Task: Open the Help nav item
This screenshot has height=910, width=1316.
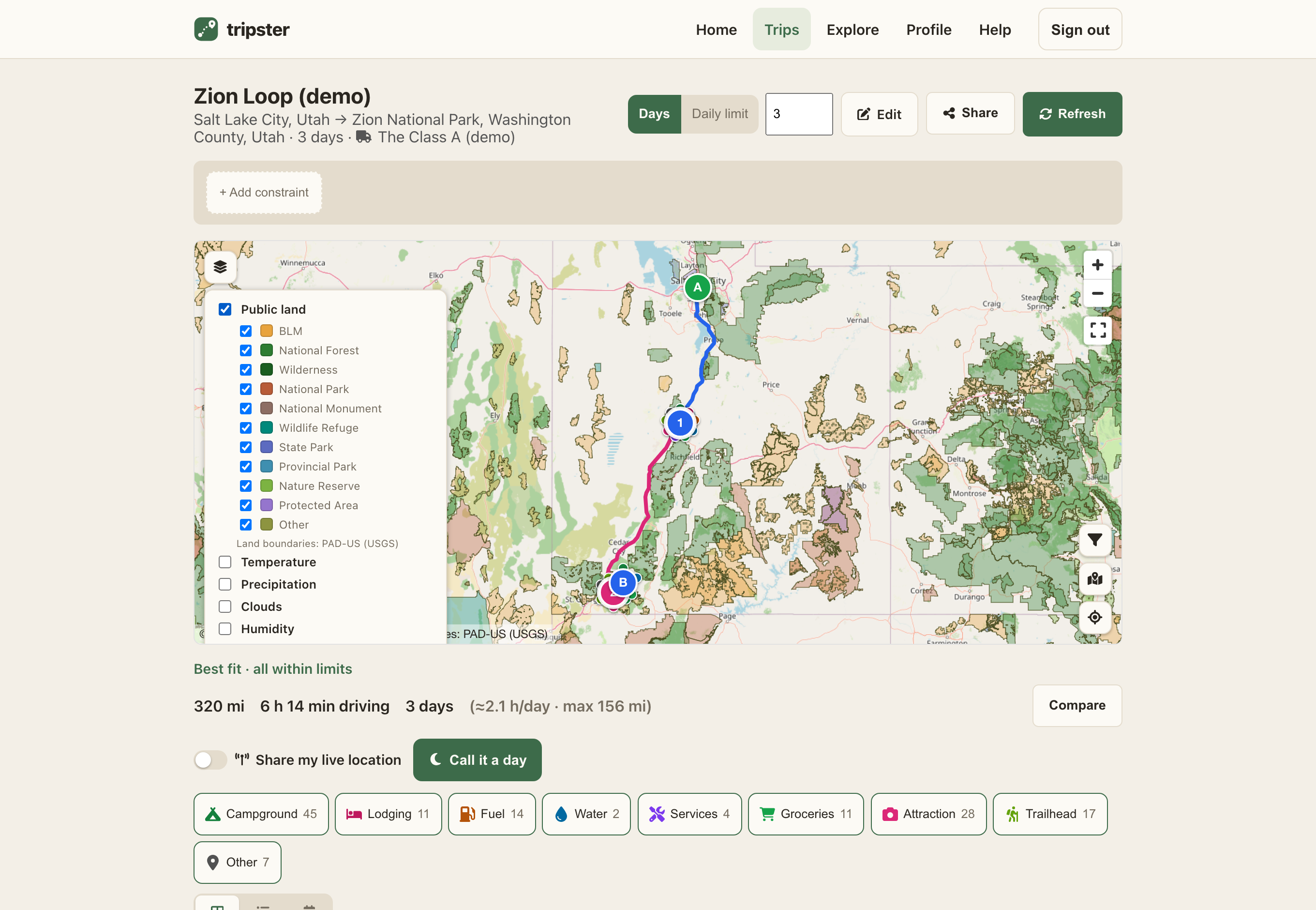Action: [x=995, y=30]
